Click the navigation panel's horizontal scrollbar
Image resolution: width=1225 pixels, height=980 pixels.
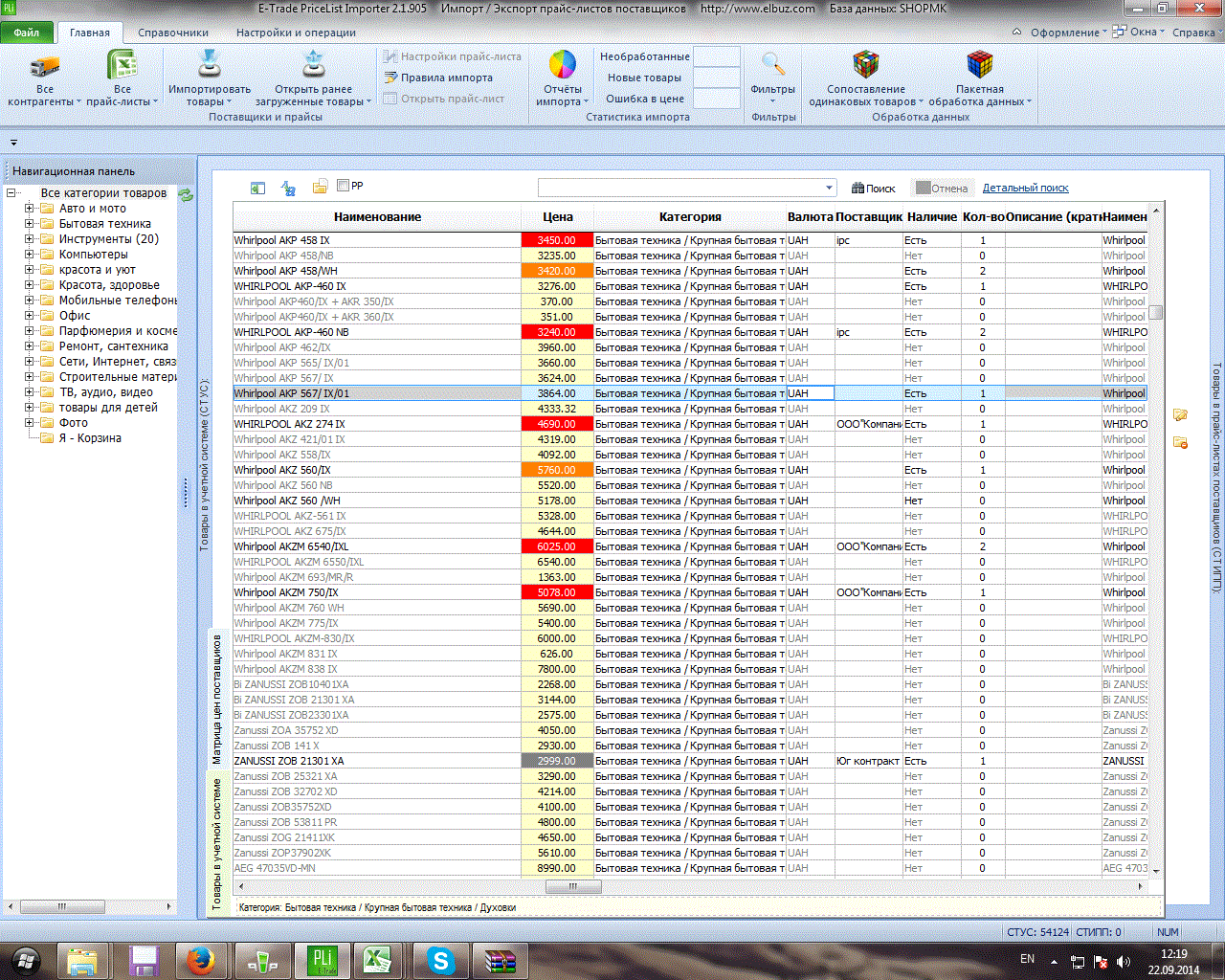point(61,906)
